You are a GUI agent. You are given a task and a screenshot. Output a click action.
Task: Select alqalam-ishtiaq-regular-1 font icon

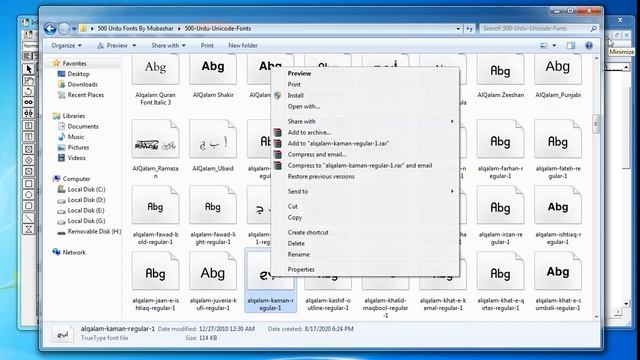click(x=558, y=205)
